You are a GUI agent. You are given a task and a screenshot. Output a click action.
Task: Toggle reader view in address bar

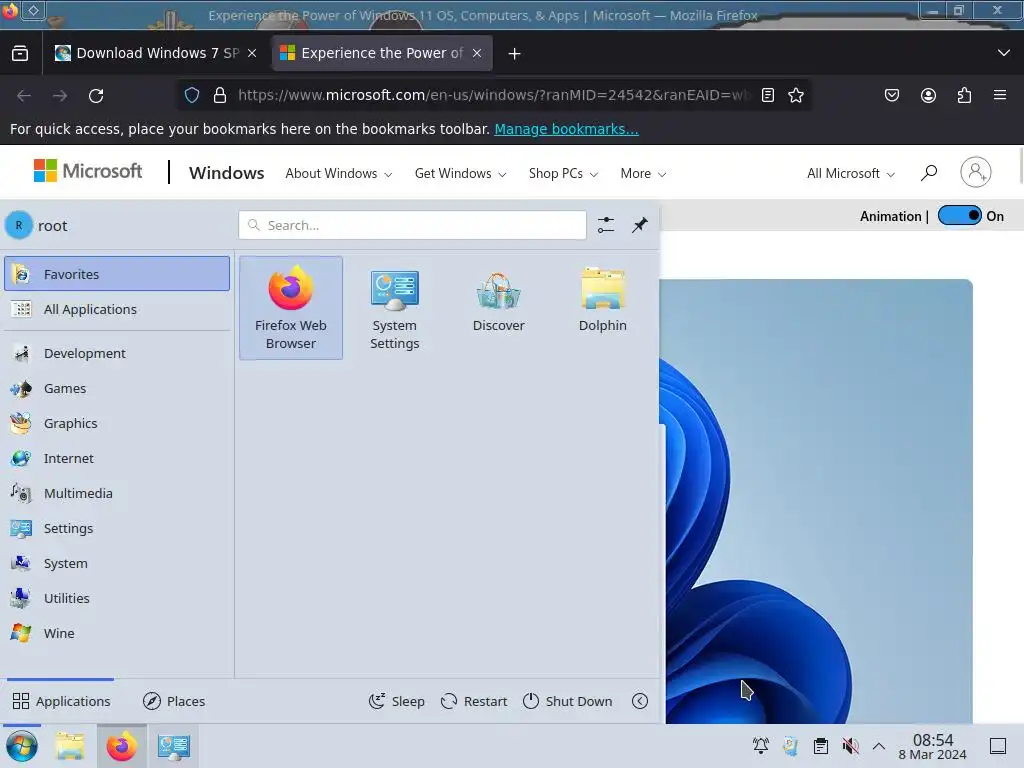pos(768,95)
